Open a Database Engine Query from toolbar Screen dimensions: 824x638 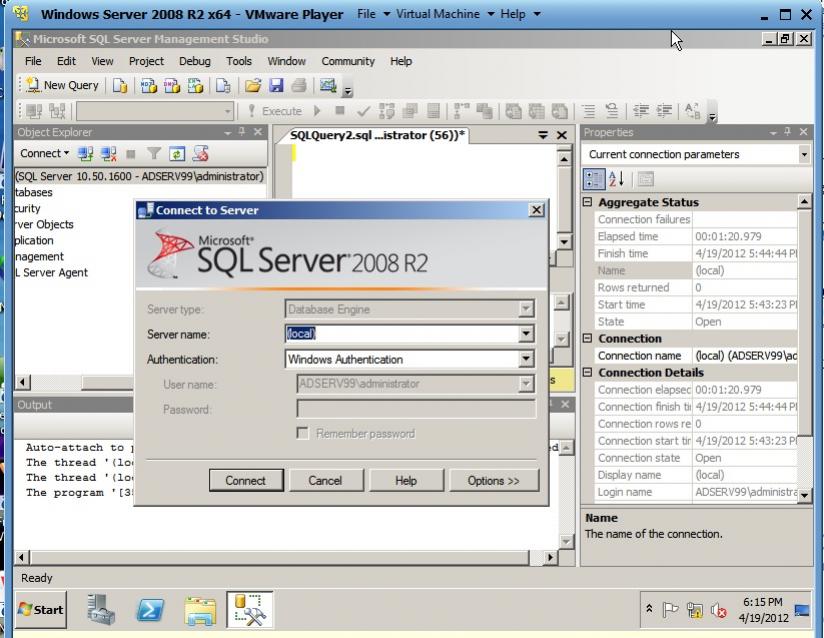(120, 85)
